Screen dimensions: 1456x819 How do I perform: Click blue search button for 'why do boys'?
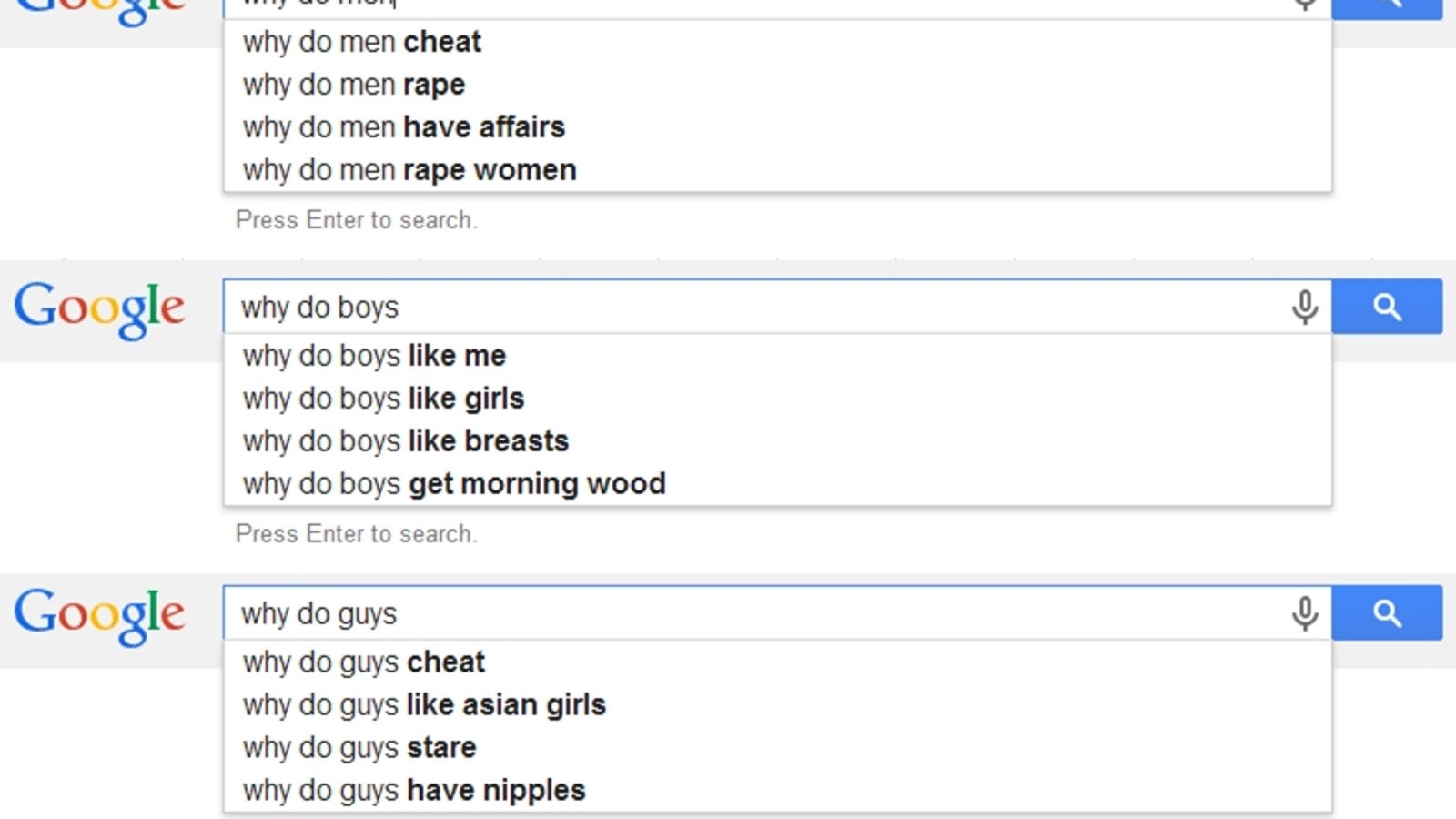click(1387, 307)
